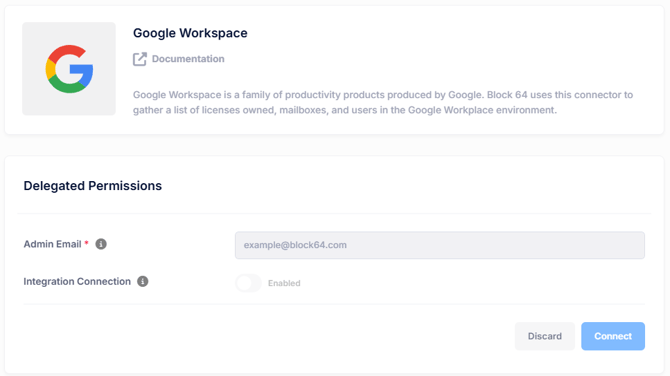The image size is (670, 376).
Task: Focus the Admin Email input field
Action: point(440,245)
